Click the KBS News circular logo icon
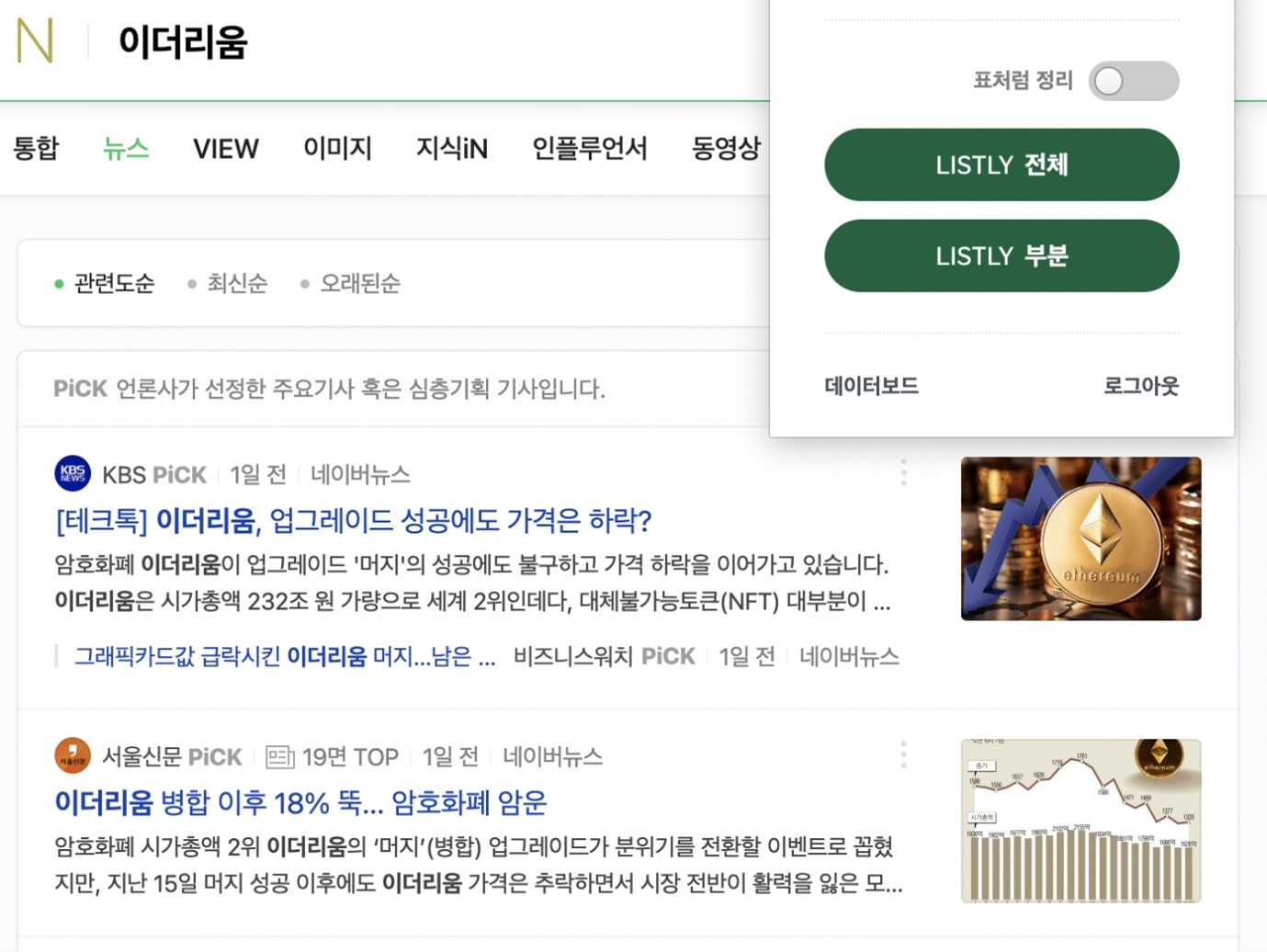 pyautogui.click(x=73, y=472)
